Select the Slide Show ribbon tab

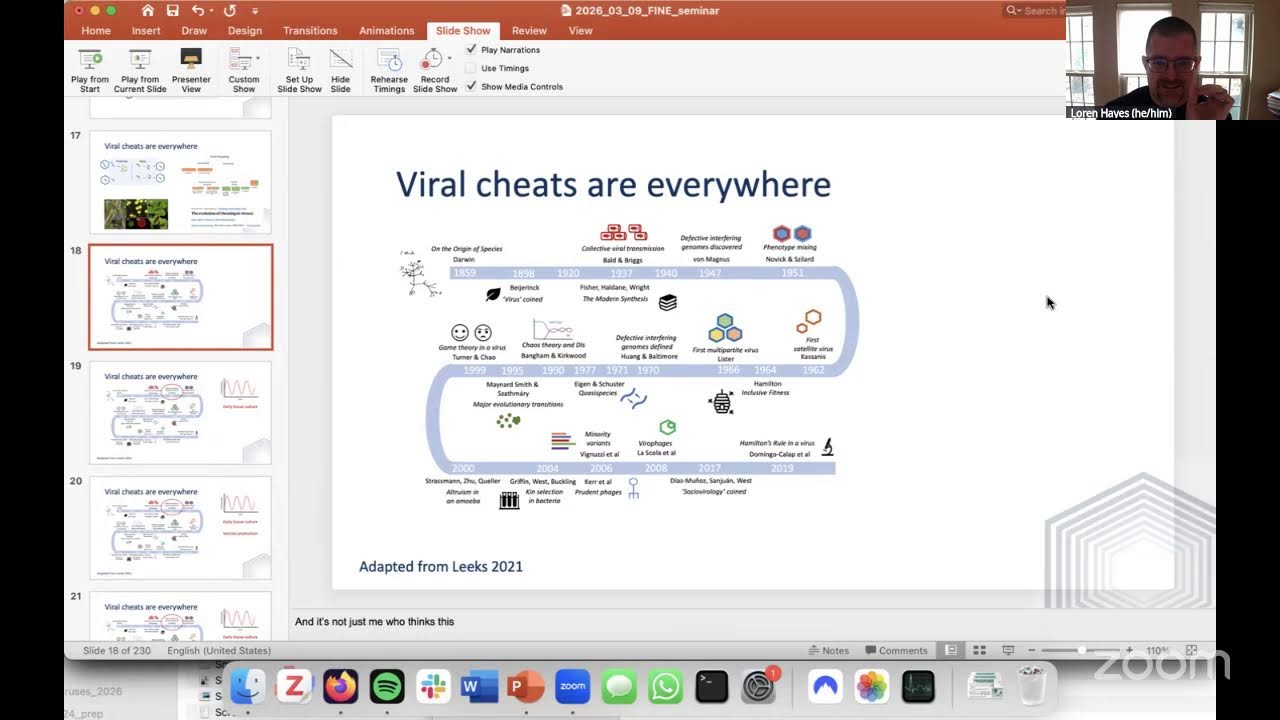[463, 31]
